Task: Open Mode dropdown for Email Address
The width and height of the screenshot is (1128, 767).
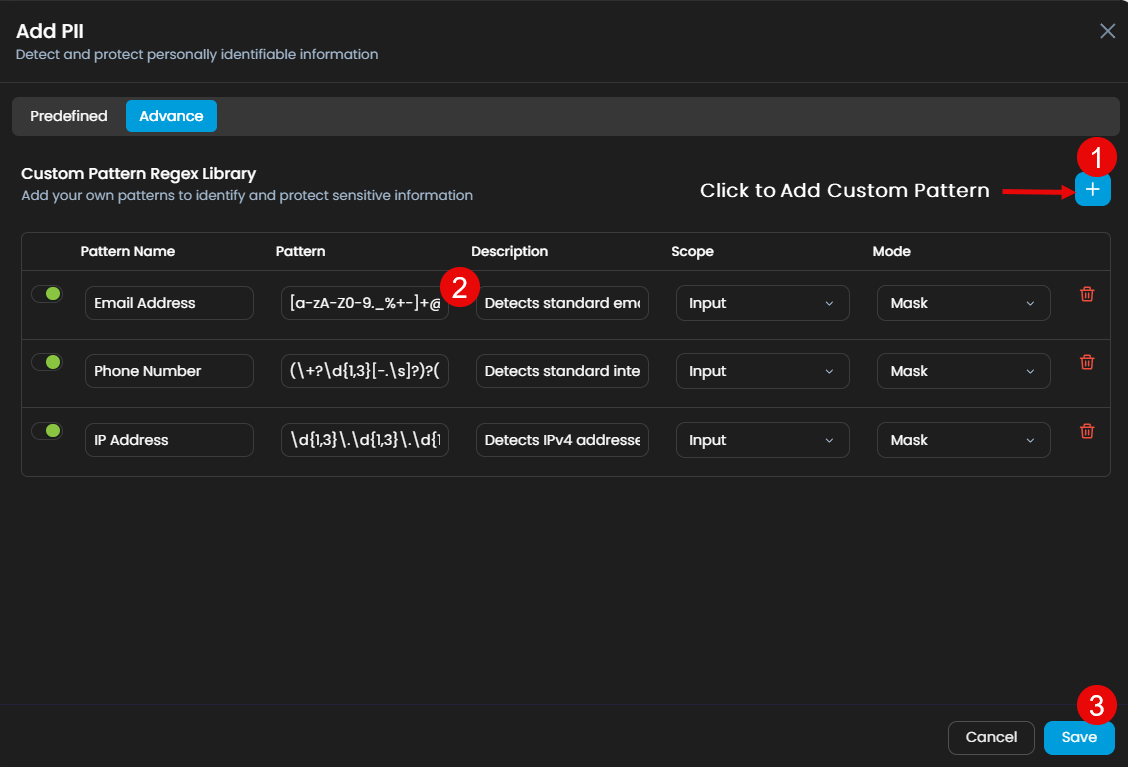Action: (x=963, y=303)
